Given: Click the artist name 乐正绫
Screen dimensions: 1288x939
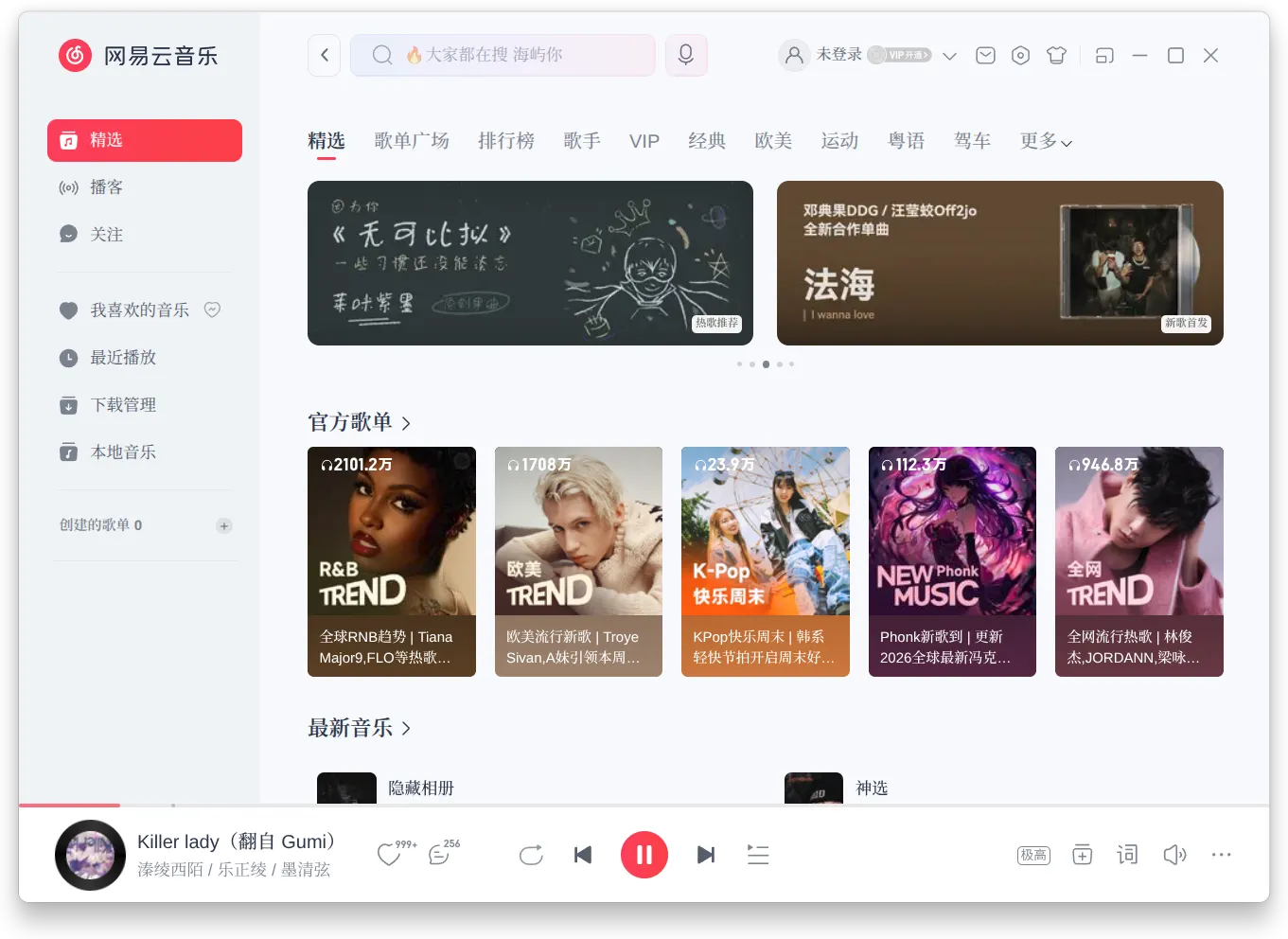Looking at the screenshot, I should tap(243, 869).
